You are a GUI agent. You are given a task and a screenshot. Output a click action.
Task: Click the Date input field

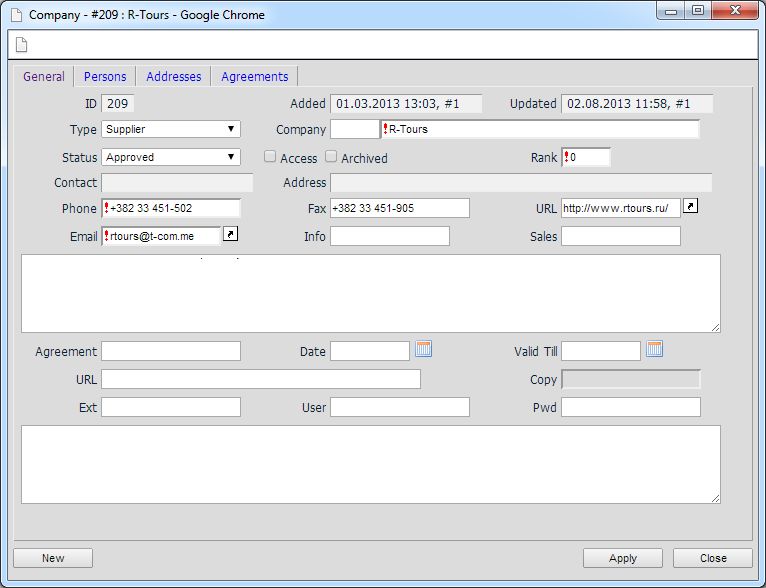(370, 351)
